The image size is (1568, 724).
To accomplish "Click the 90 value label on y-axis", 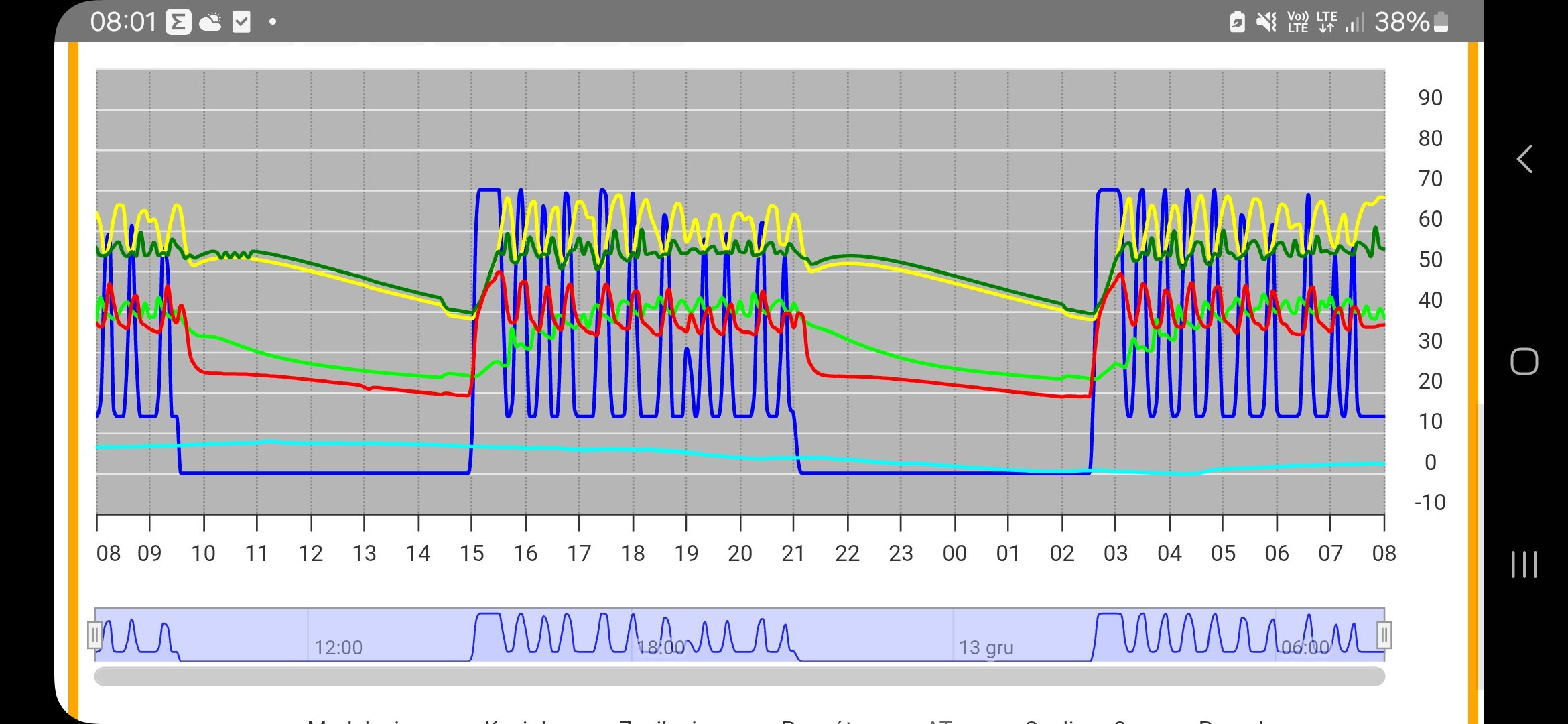I will click(1430, 98).
